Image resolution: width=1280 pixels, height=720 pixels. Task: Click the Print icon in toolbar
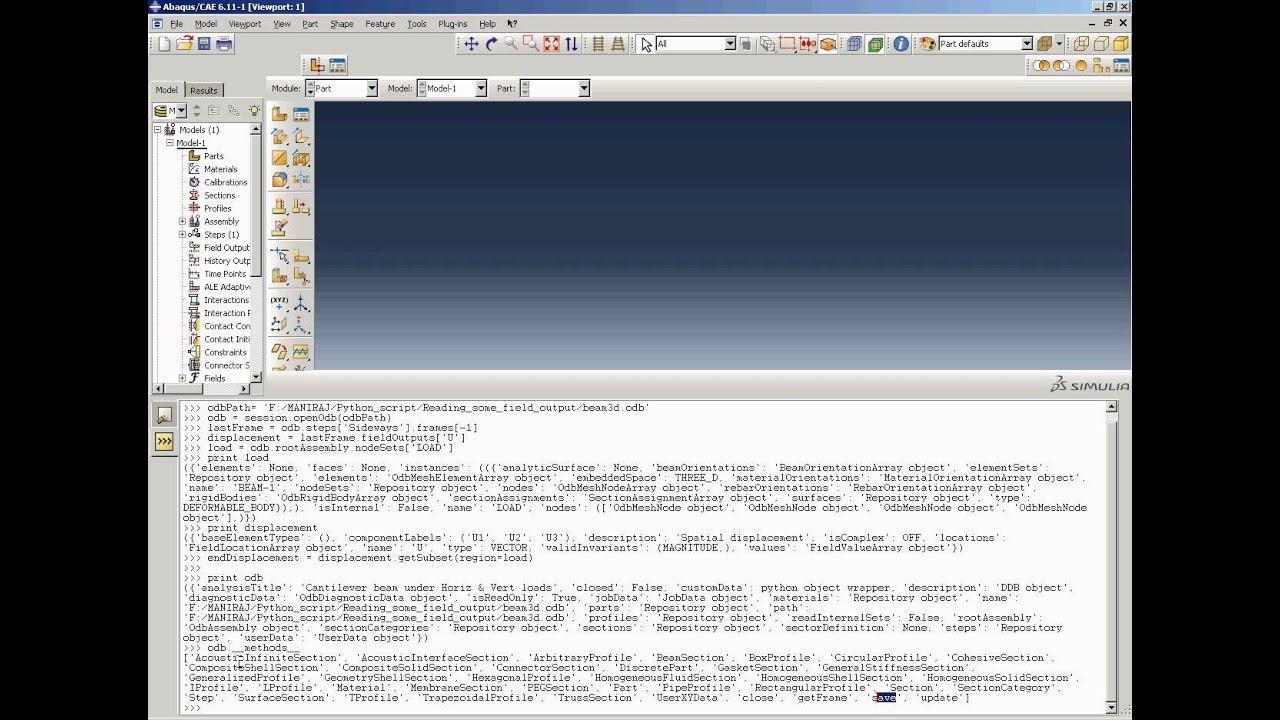224,44
